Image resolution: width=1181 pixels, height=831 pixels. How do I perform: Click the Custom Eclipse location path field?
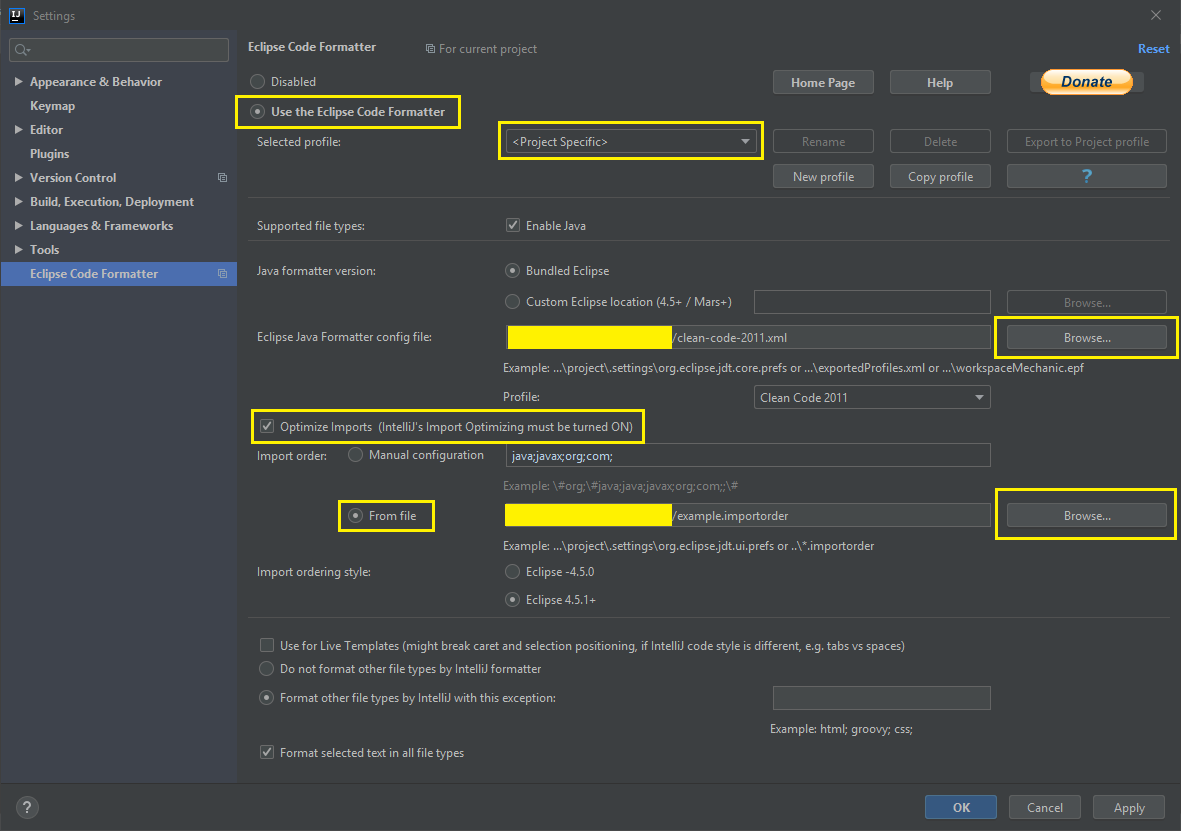pos(872,301)
